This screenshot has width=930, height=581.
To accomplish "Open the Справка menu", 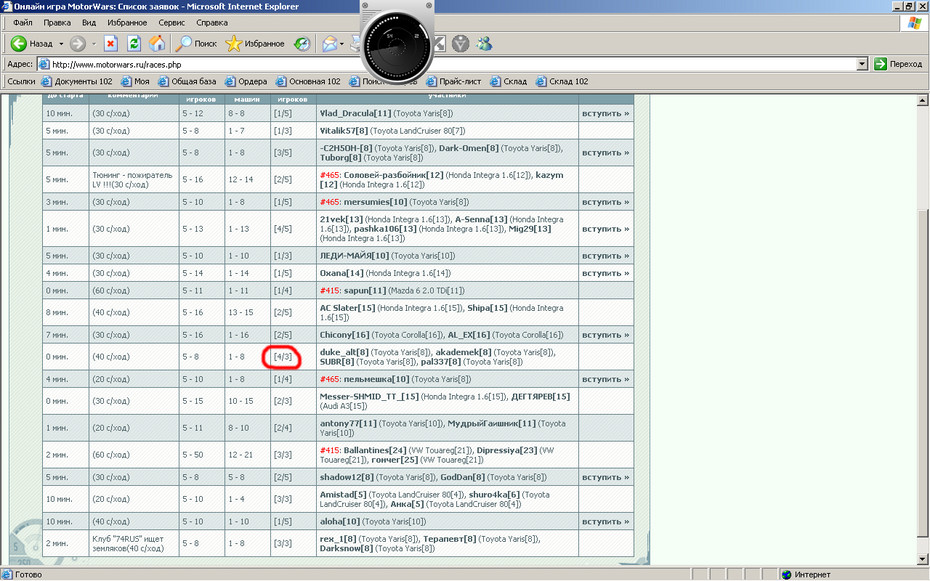I will (x=212, y=23).
